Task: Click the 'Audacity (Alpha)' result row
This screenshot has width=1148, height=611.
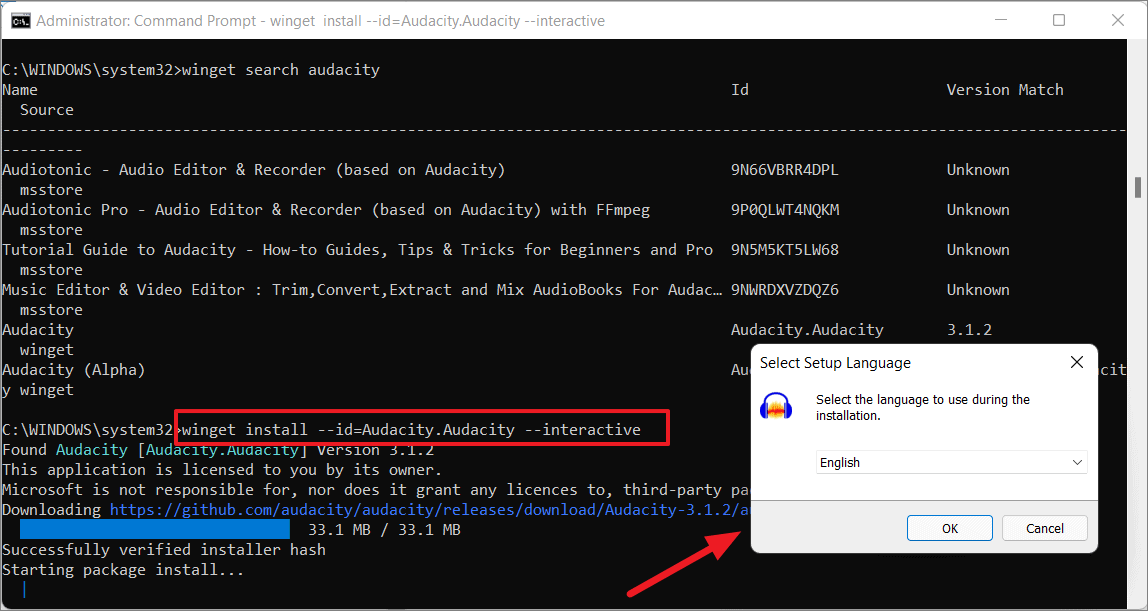Action: click(x=74, y=370)
